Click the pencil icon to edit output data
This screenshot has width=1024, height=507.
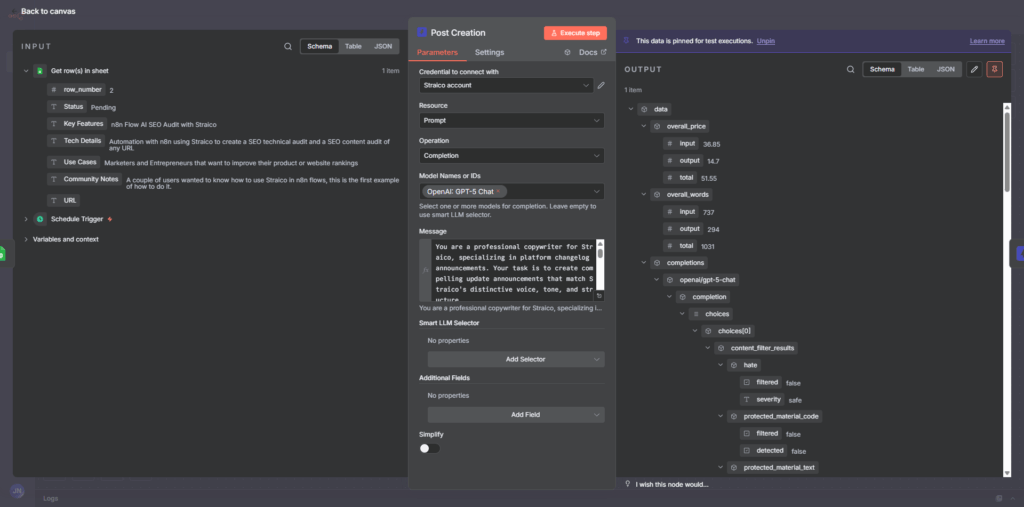click(974, 69)
